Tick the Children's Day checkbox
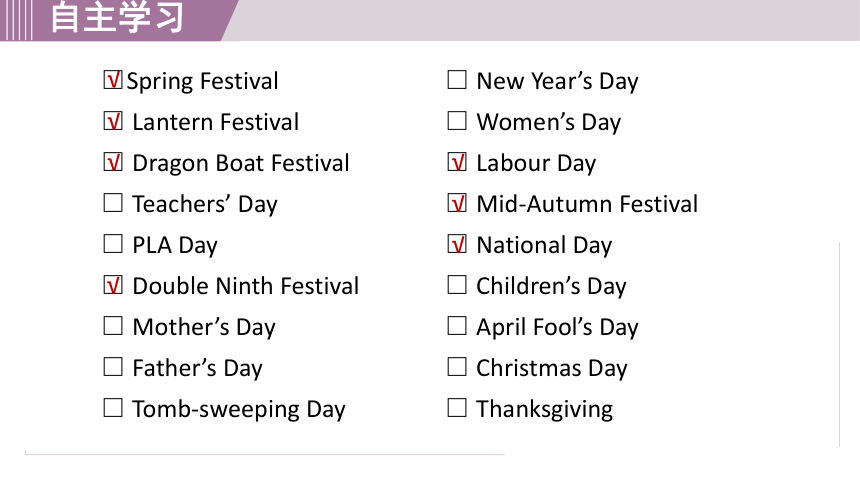 457,285
